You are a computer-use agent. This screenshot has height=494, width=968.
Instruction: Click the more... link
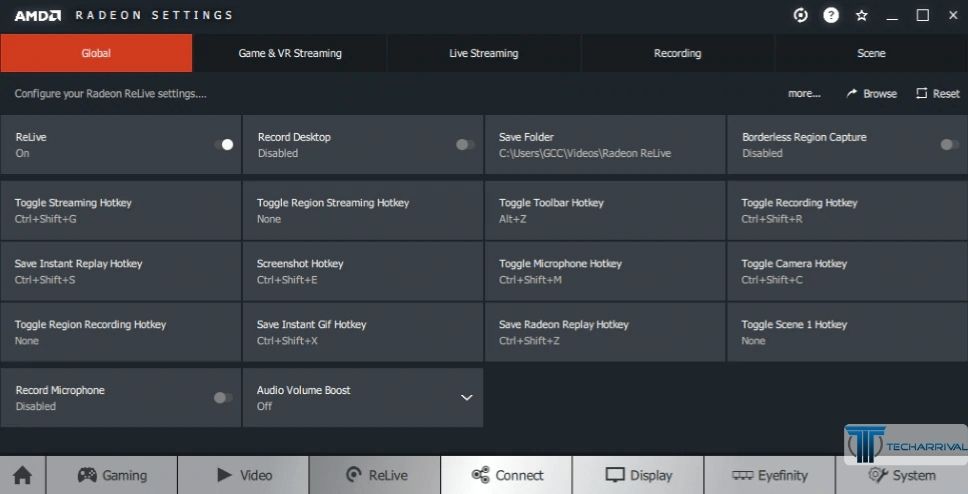click(x=804, y=93)
